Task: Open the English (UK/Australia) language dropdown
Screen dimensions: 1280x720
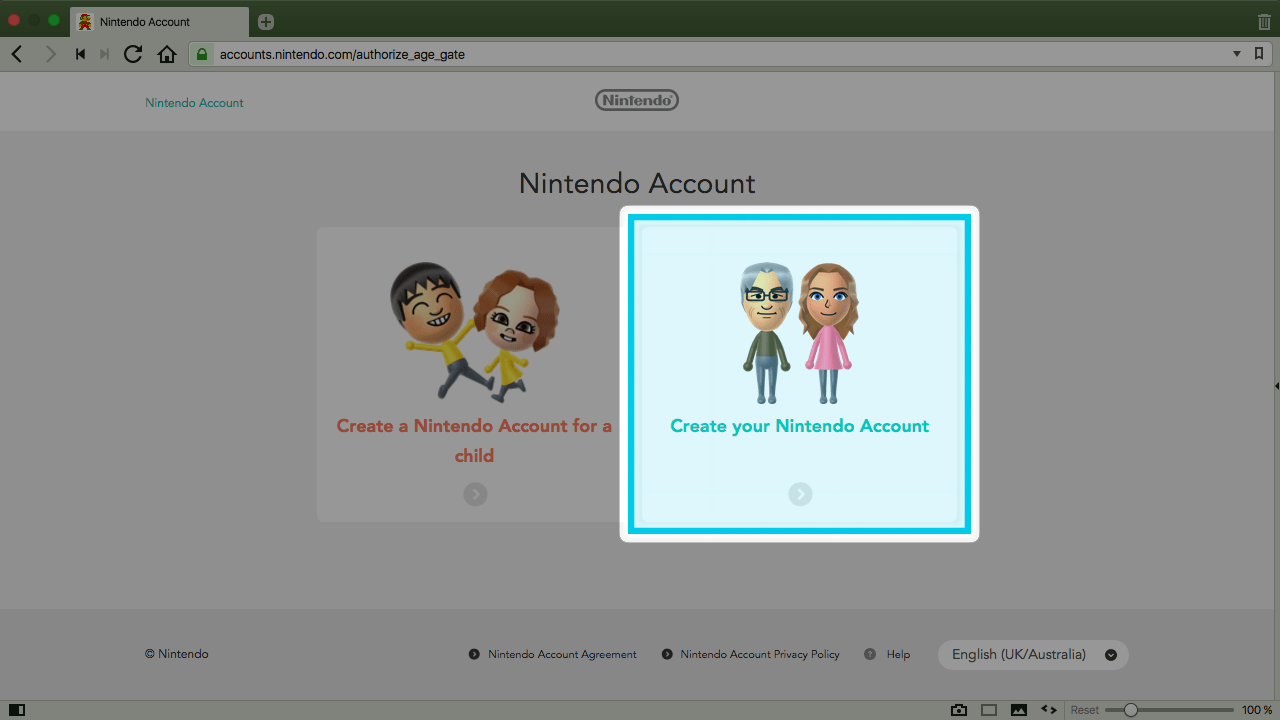Action: [1033, 655]
